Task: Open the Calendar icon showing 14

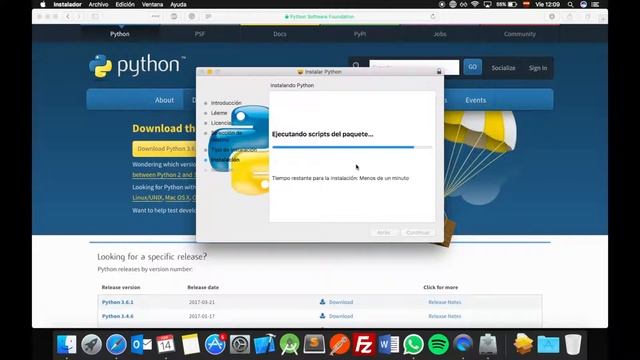Action: (x=166, y=344)
